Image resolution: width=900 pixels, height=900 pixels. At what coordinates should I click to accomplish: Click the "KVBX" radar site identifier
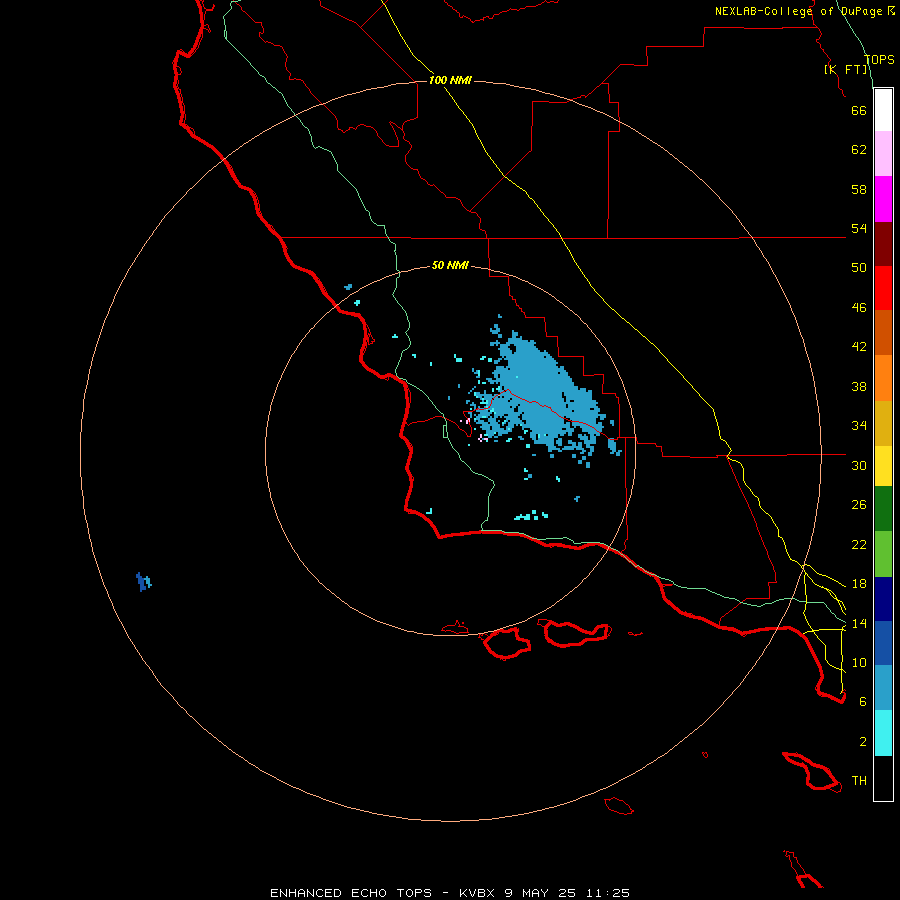click(476, 893)
